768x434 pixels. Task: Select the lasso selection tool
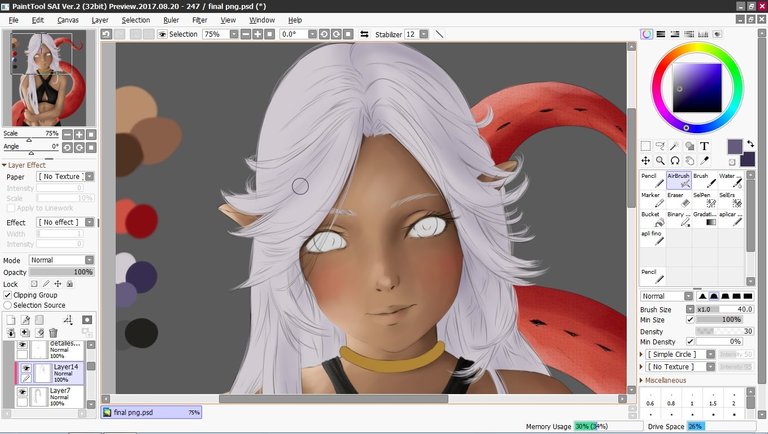click(660, 146)
